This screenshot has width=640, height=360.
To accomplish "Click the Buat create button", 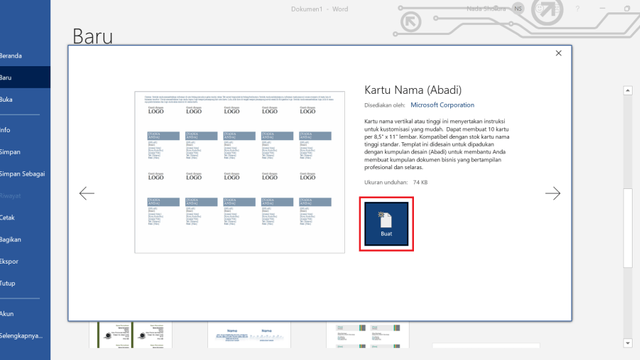I will click(x=386, y=224).
